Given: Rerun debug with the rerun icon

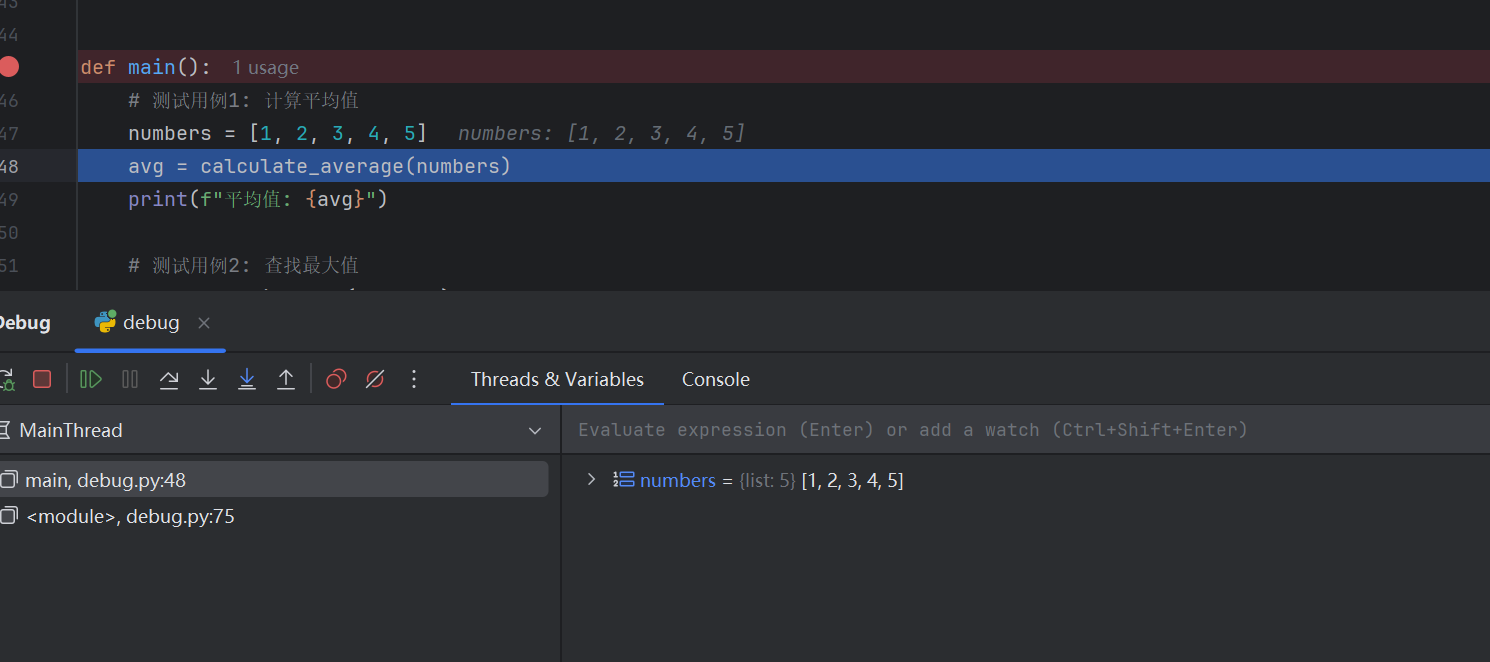Looking at the screenshot, I should (x=6, y=379).
